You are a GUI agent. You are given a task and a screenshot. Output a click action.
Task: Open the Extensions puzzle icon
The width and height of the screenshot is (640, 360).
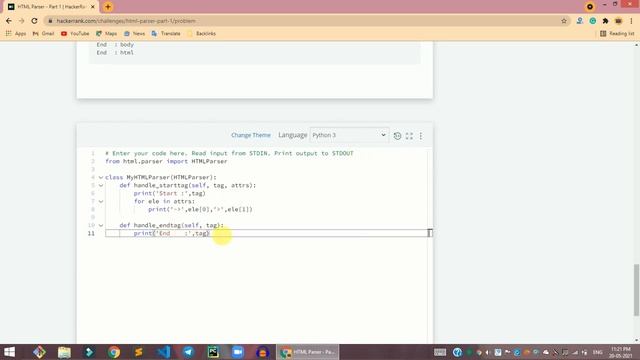point(605,21)
